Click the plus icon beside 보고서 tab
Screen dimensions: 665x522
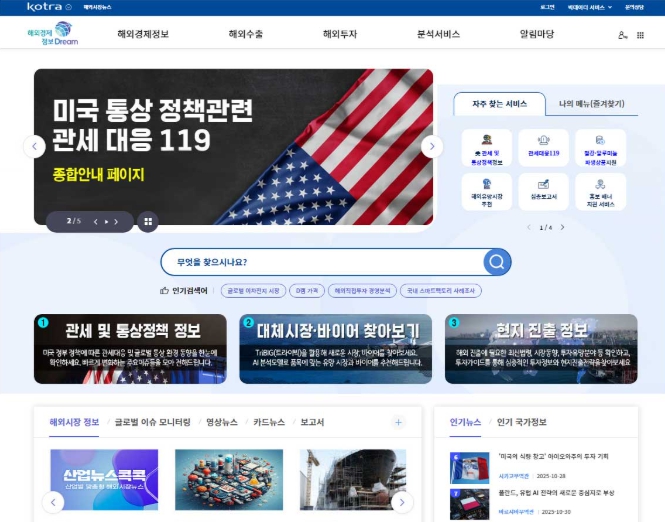point(398,423)
